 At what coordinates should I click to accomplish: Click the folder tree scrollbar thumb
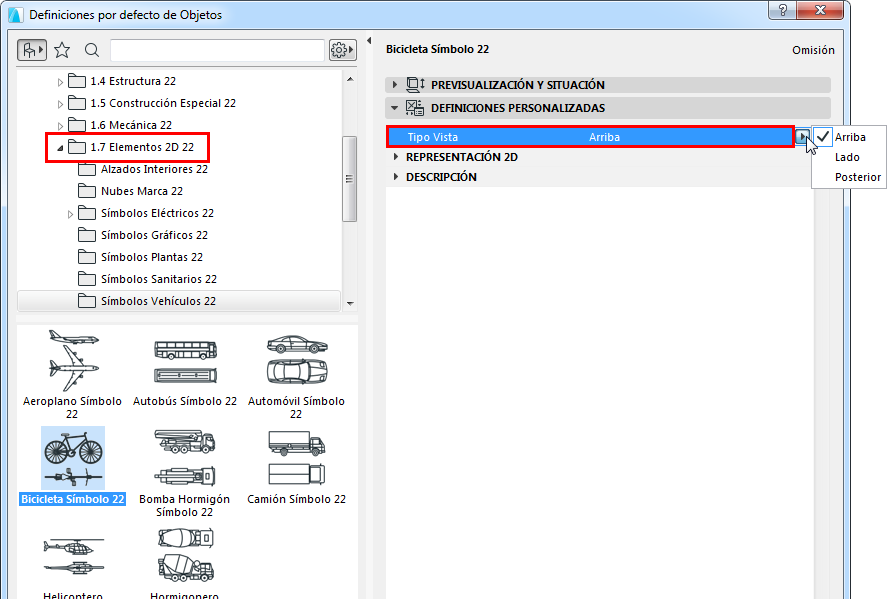(x=350, y=179)
